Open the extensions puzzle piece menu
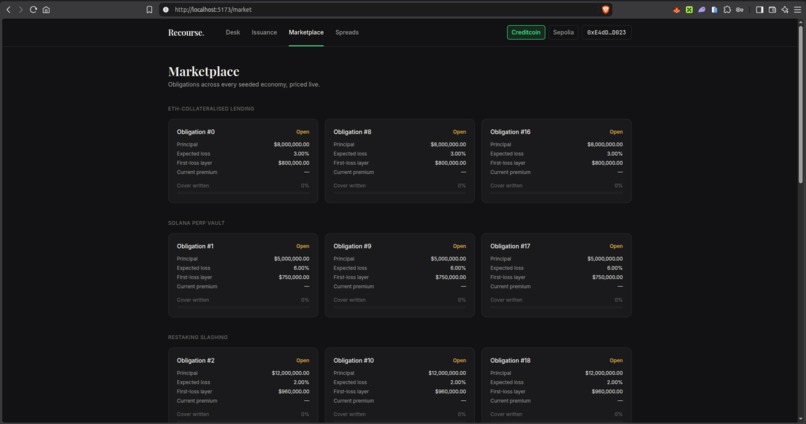Viewport: 806px width, 424px height. point(727,10)
